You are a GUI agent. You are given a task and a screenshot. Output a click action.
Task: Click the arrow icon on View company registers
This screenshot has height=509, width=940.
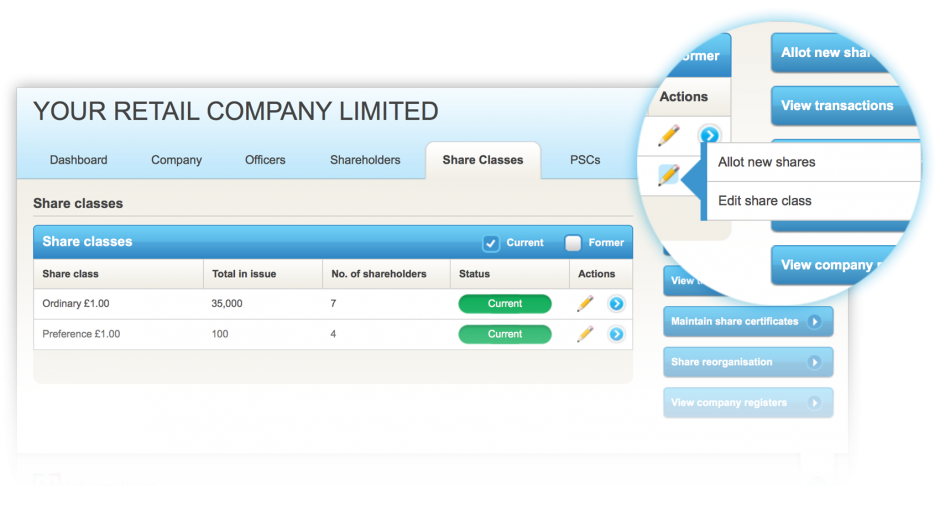pos(815,403)
